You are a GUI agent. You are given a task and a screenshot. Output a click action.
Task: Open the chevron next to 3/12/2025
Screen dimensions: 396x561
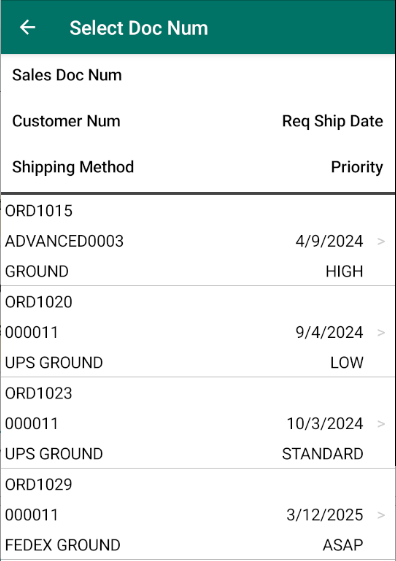coord(381,515)
